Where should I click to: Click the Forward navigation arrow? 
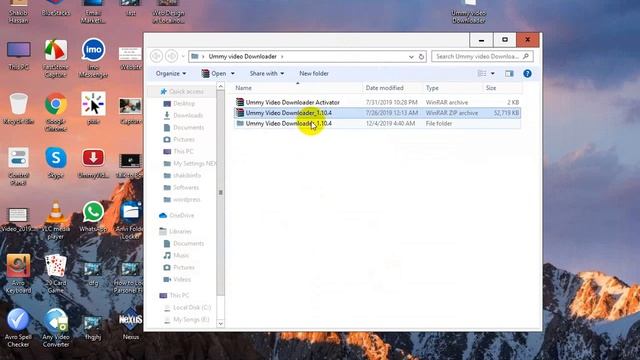click(x=172, y=56)
